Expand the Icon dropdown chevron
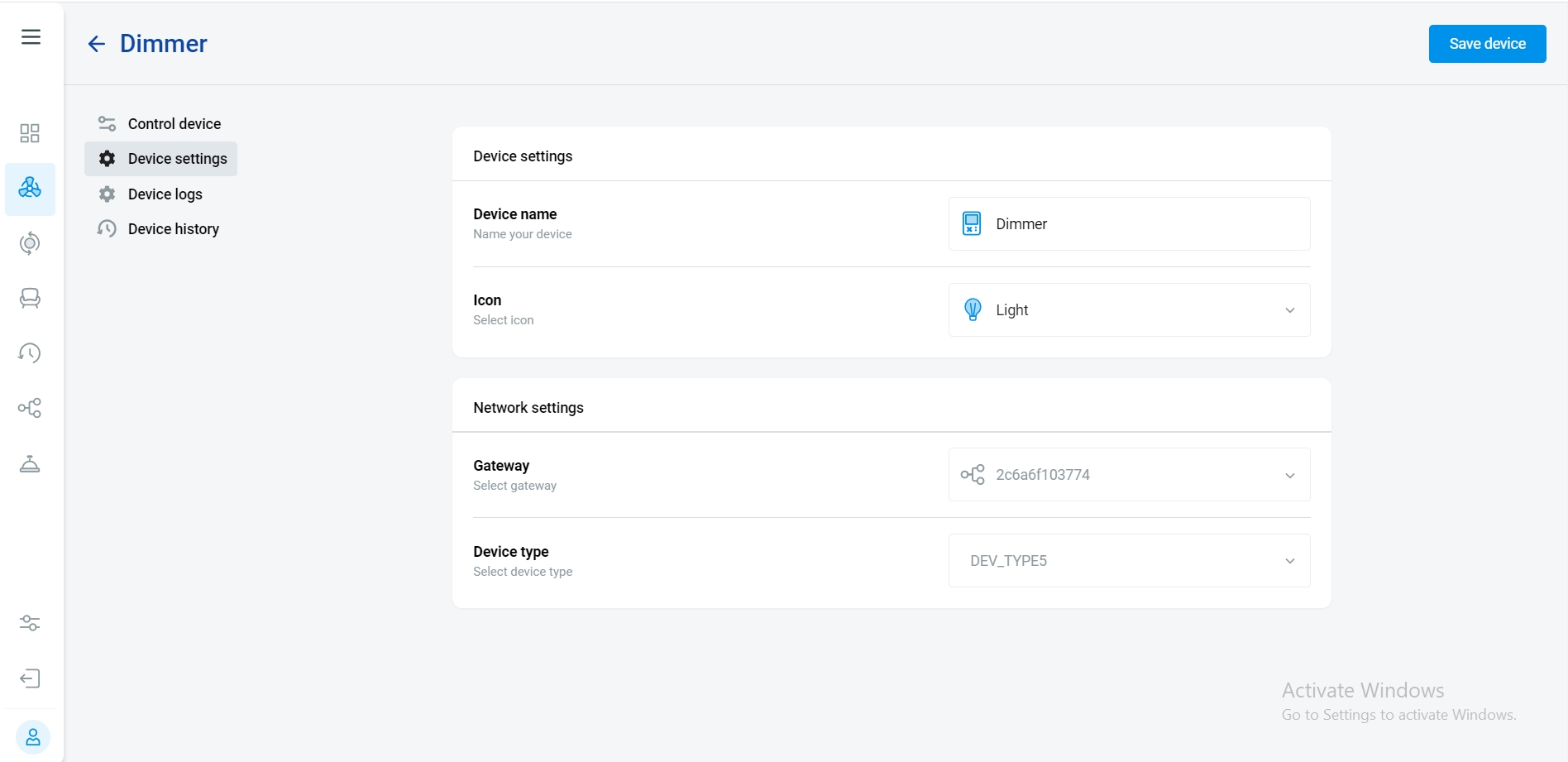The image size is (1568, 762). pos(1290,310)
